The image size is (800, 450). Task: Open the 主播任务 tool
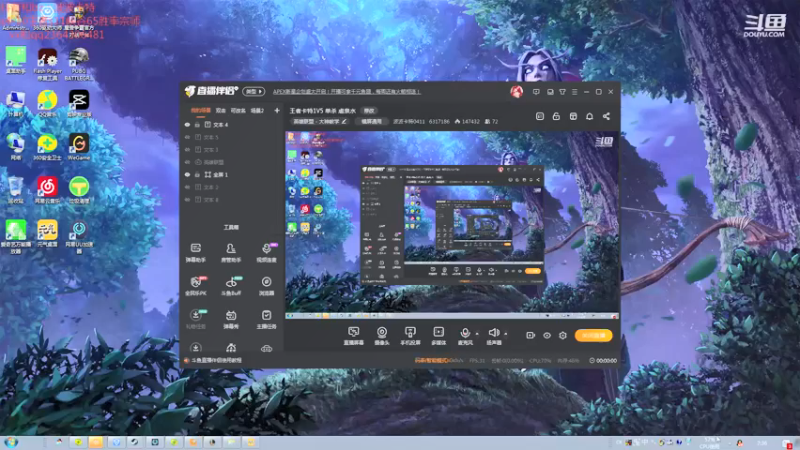(266, 319)
